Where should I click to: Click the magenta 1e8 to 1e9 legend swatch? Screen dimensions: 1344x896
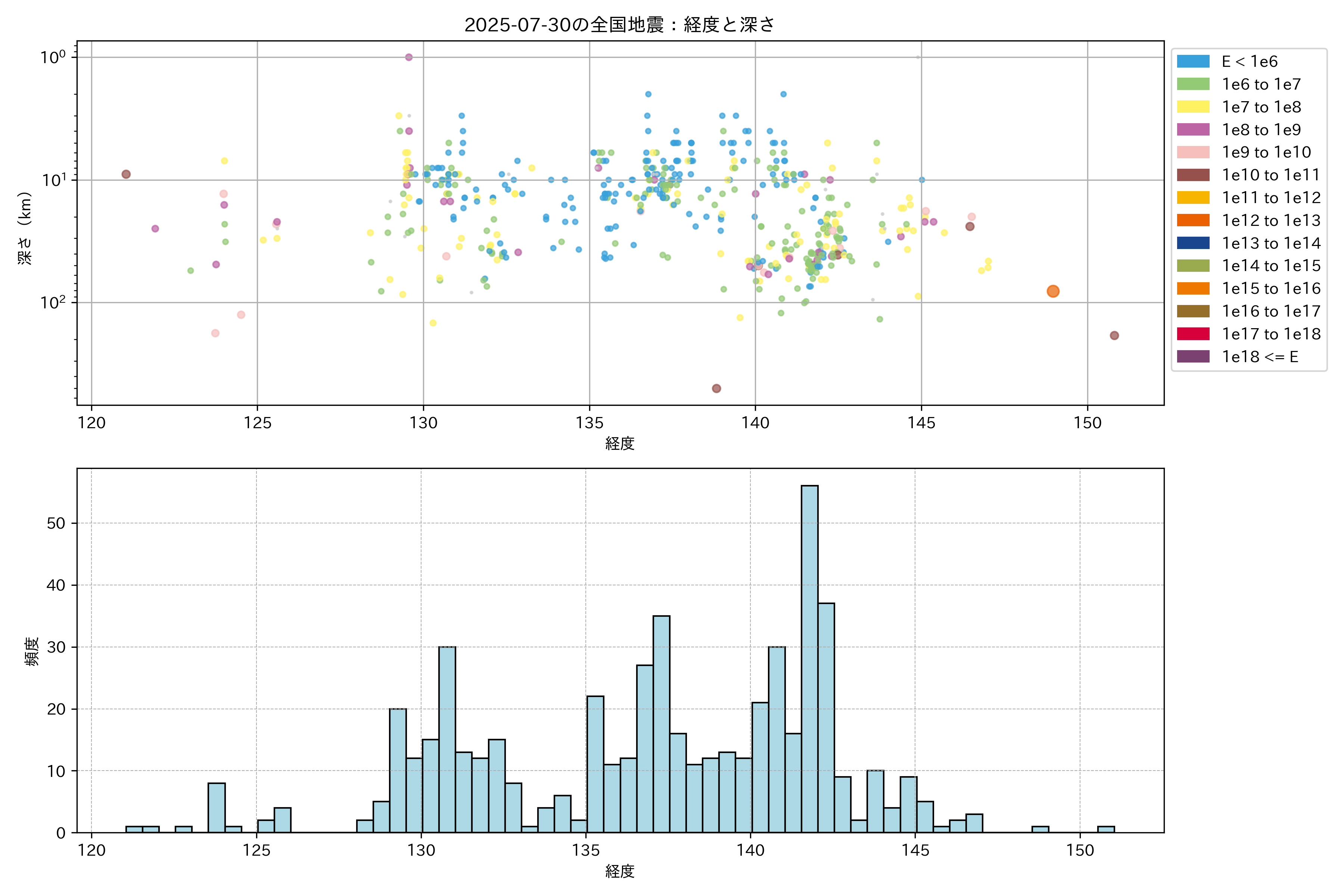(1192, 130)
